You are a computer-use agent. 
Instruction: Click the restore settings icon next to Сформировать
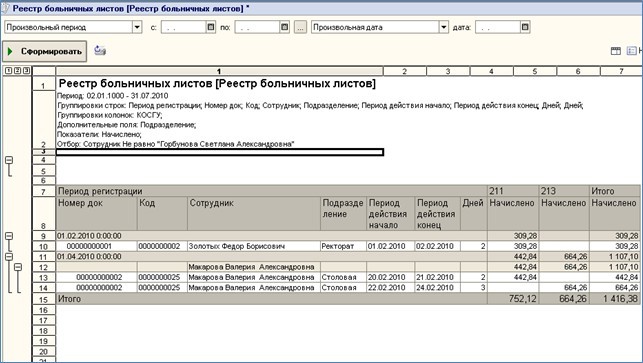click(x=100, y=51)
